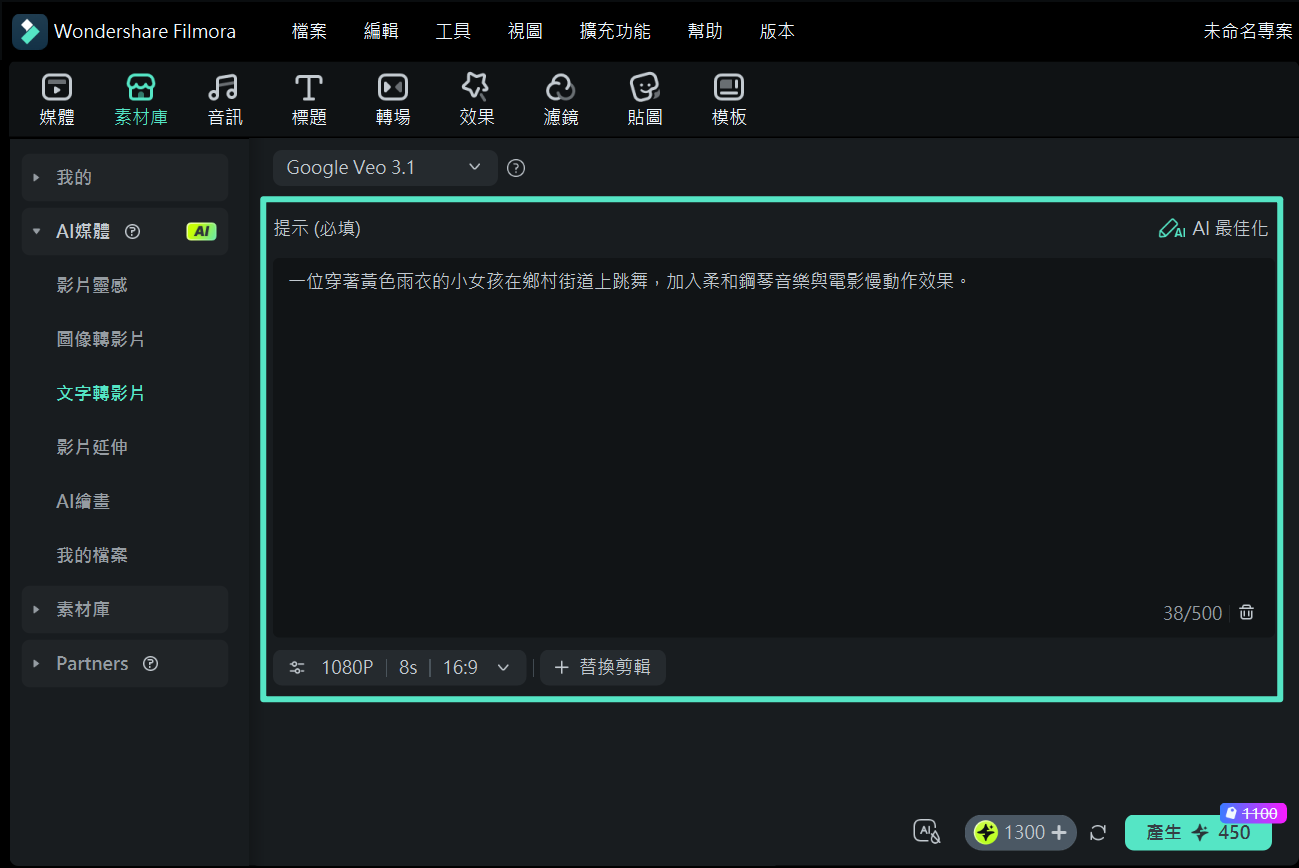
Task: Open the 模板 templates panel
Action: point(728,98)
